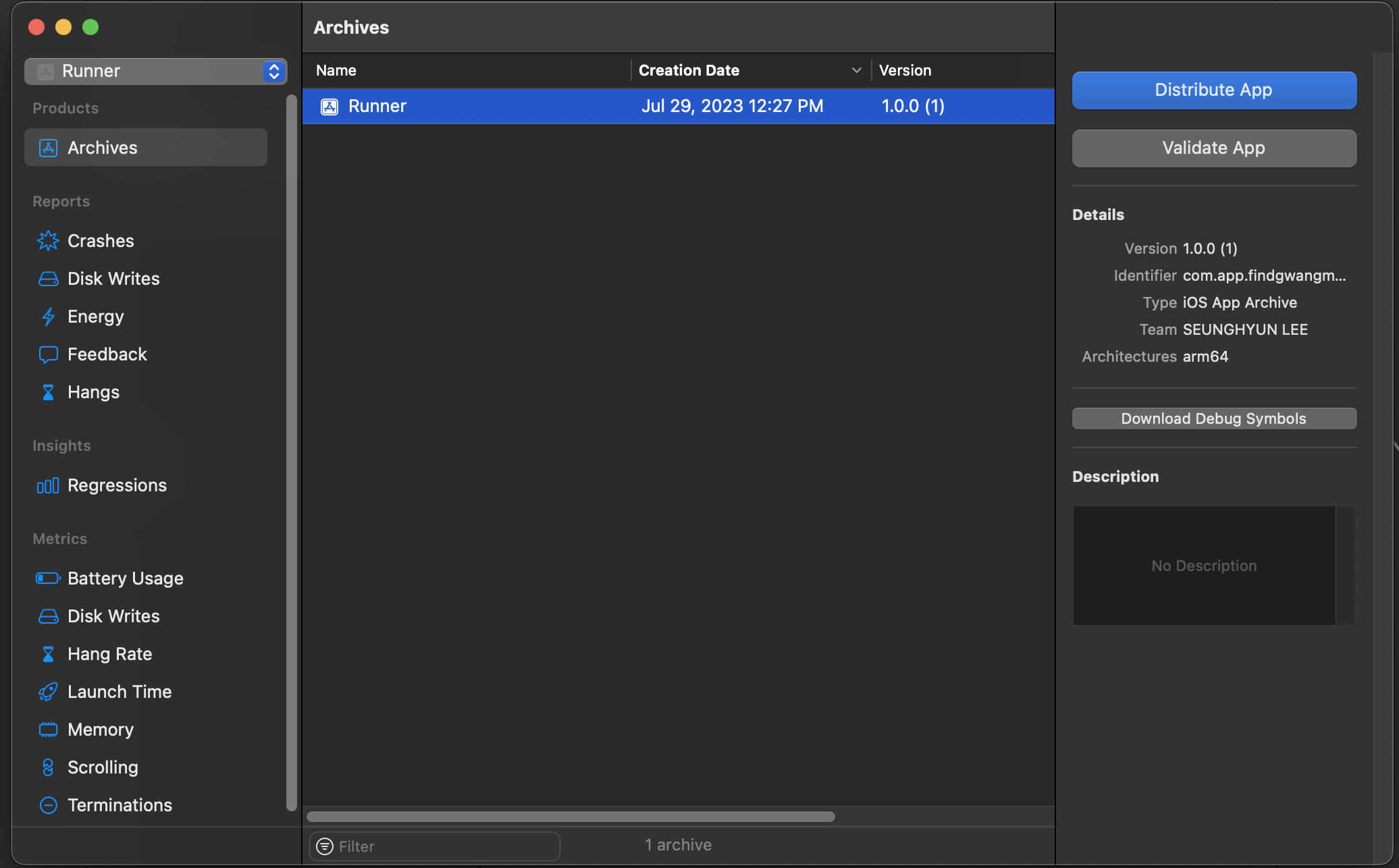Open the Energy lightning bolt icon
The height and width of the screenshot is (868, 1399).
click(48, 317)
